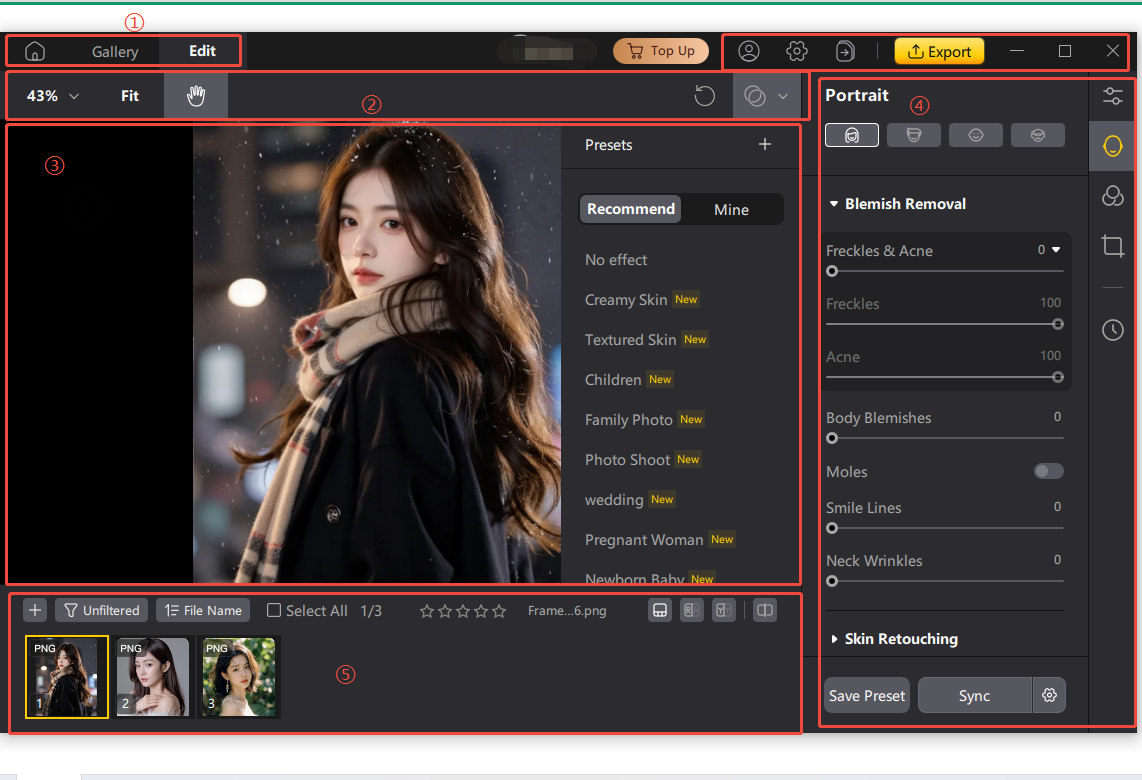Viewport: 1142px width, 780px height.
Task: Enable the Moles removal switch
Action: pos(1048,471)
